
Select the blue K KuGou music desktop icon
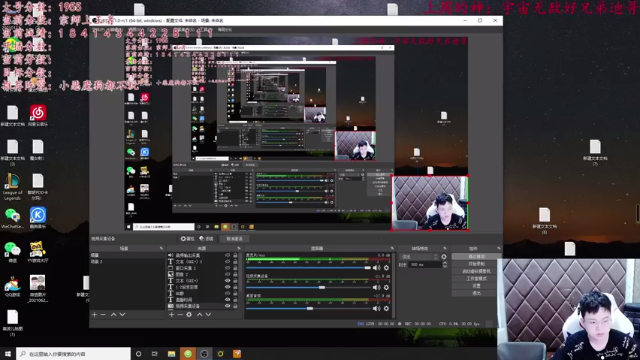pos(38,218)
